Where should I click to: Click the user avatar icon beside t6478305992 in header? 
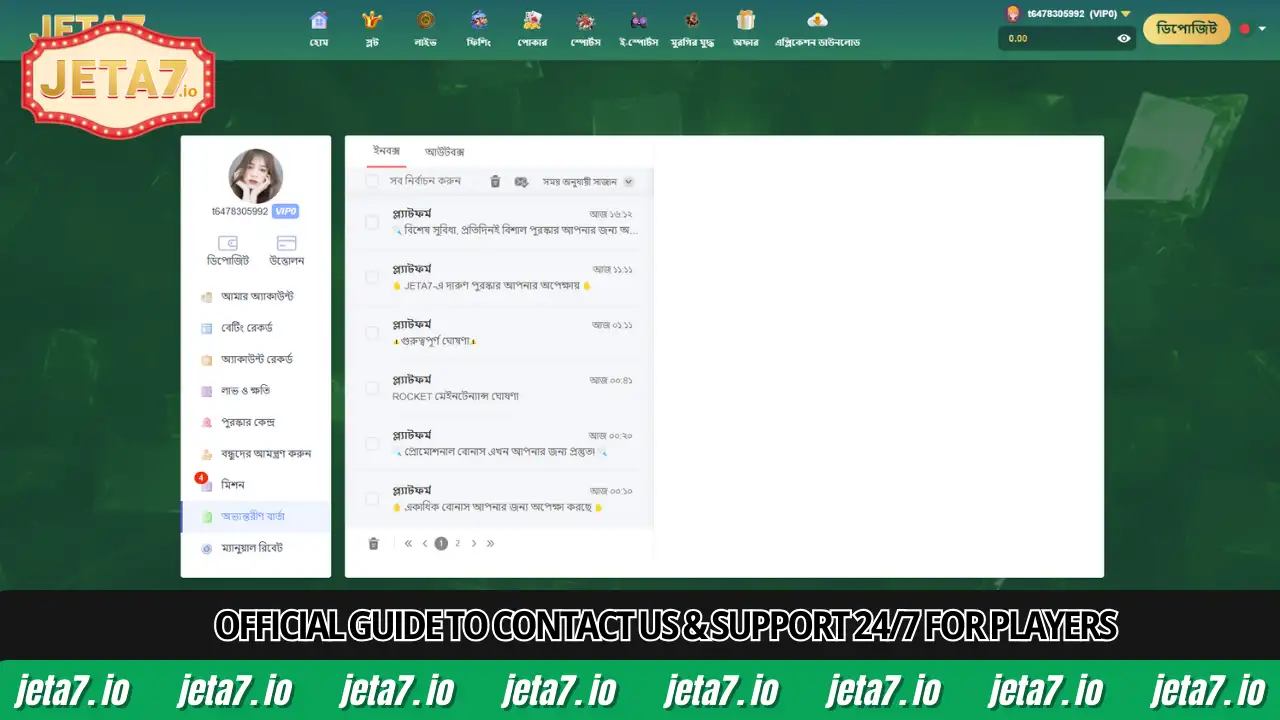[x=1013, y=14]
